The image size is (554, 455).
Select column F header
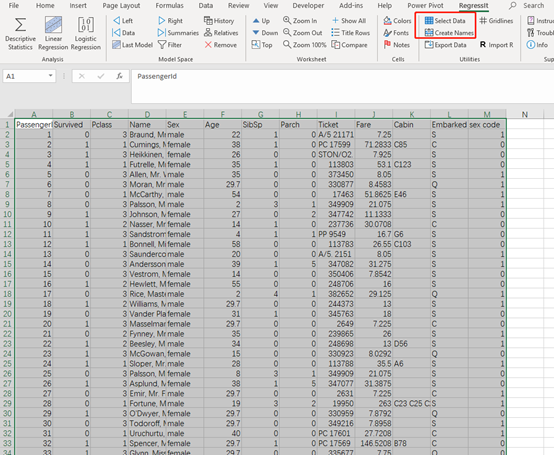[223, 114]
